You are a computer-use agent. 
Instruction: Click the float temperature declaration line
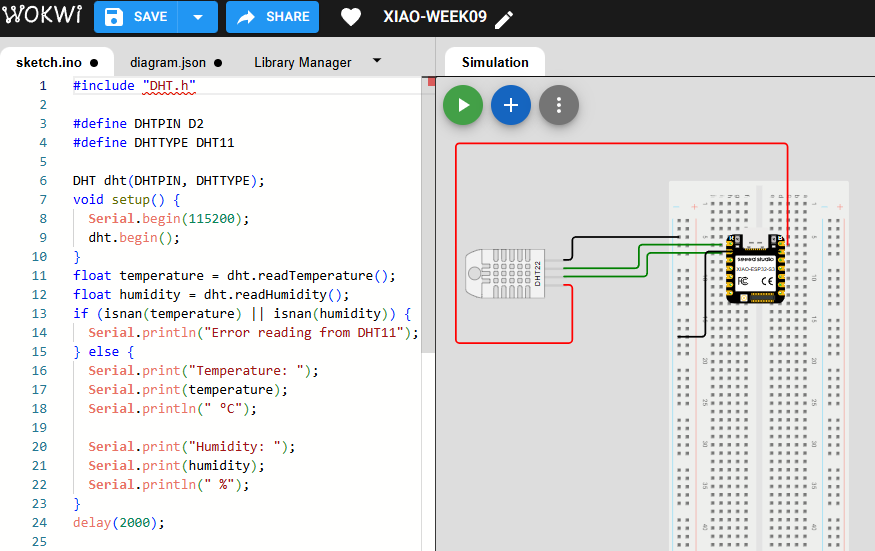pyautogui.click(x=234, y=276)
